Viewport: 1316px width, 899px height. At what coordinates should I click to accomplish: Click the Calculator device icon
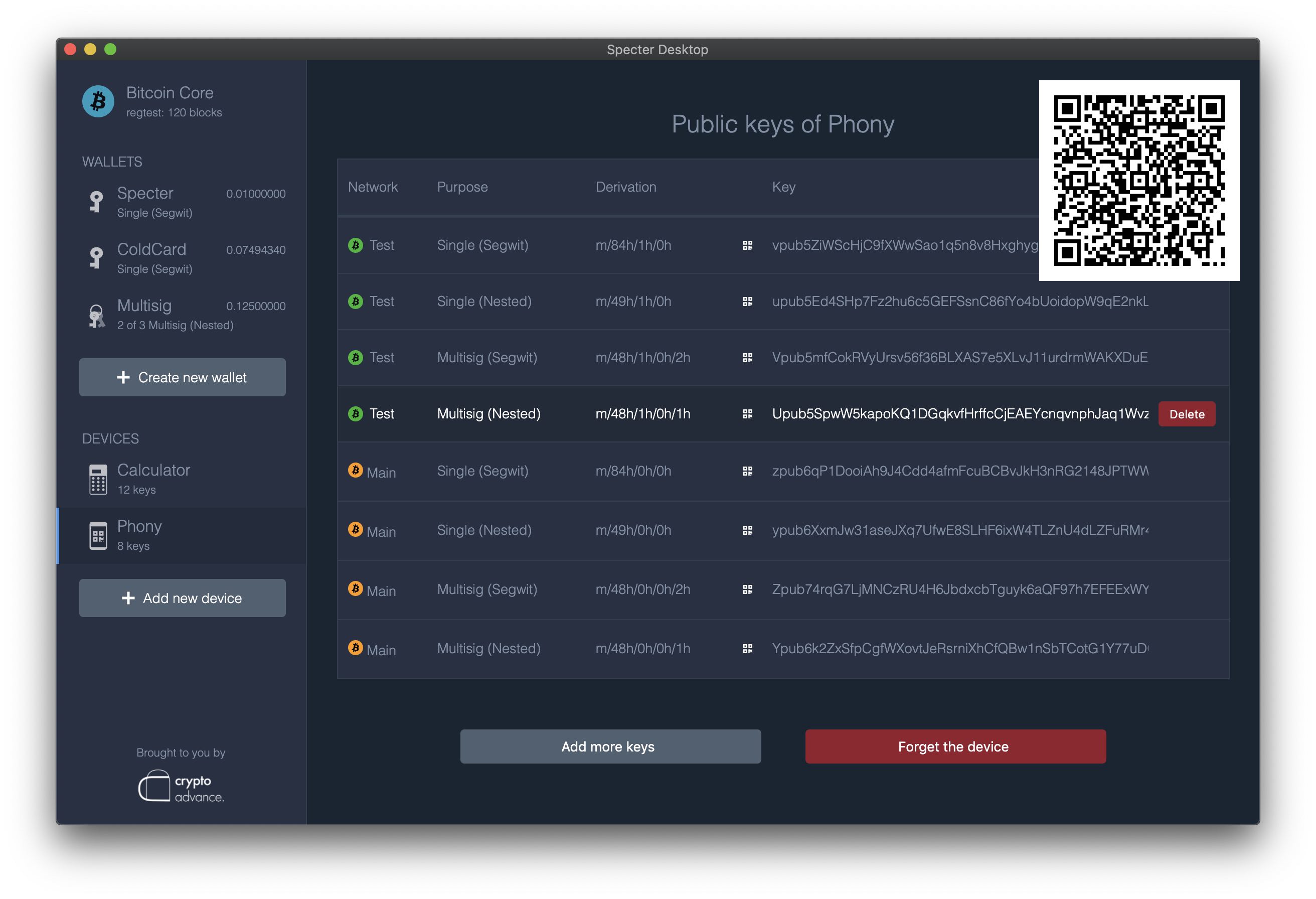98,479
